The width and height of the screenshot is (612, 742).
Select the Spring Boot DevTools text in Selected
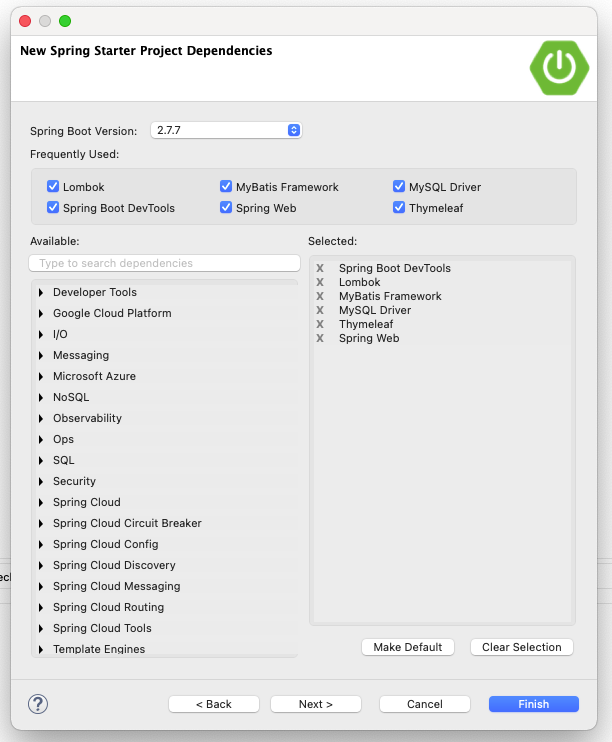(395, 268)
